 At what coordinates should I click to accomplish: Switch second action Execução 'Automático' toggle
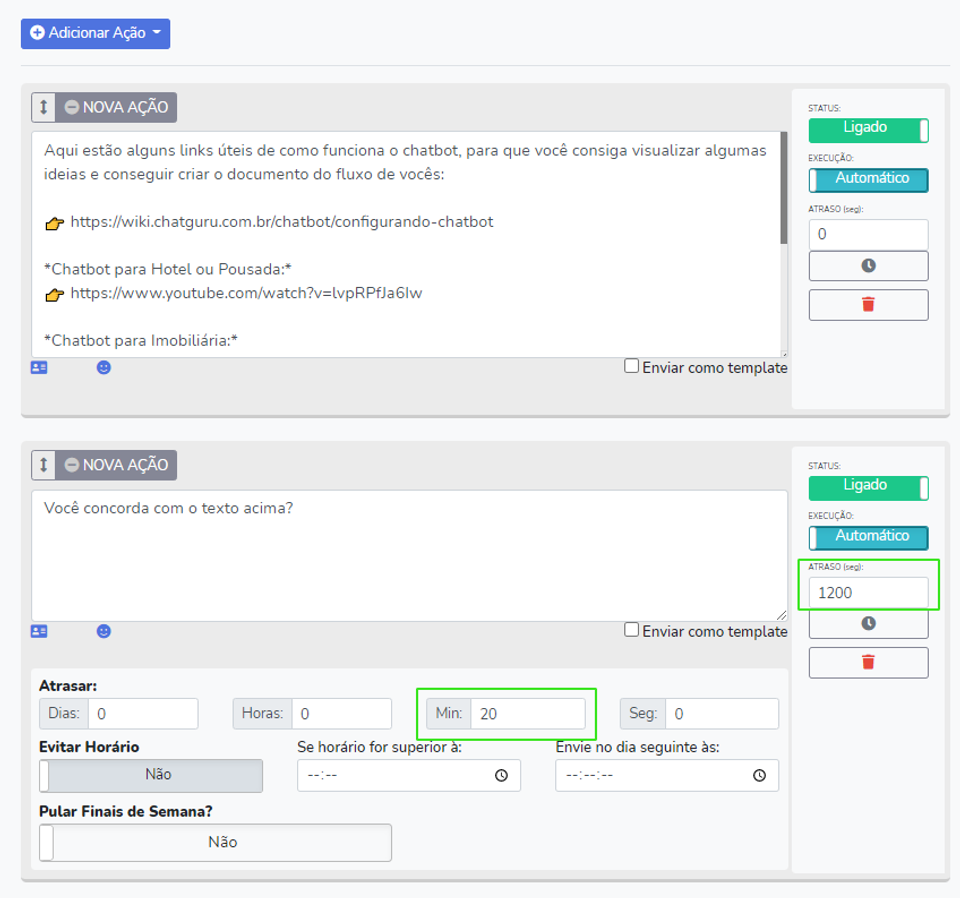[x=868, y=537]
